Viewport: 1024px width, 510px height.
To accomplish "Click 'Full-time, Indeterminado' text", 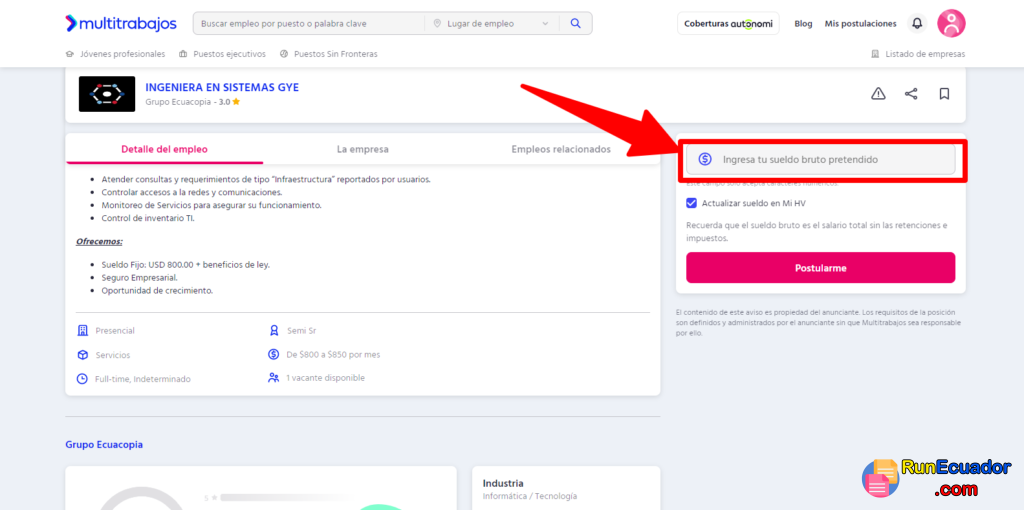I will coord(143,379).
